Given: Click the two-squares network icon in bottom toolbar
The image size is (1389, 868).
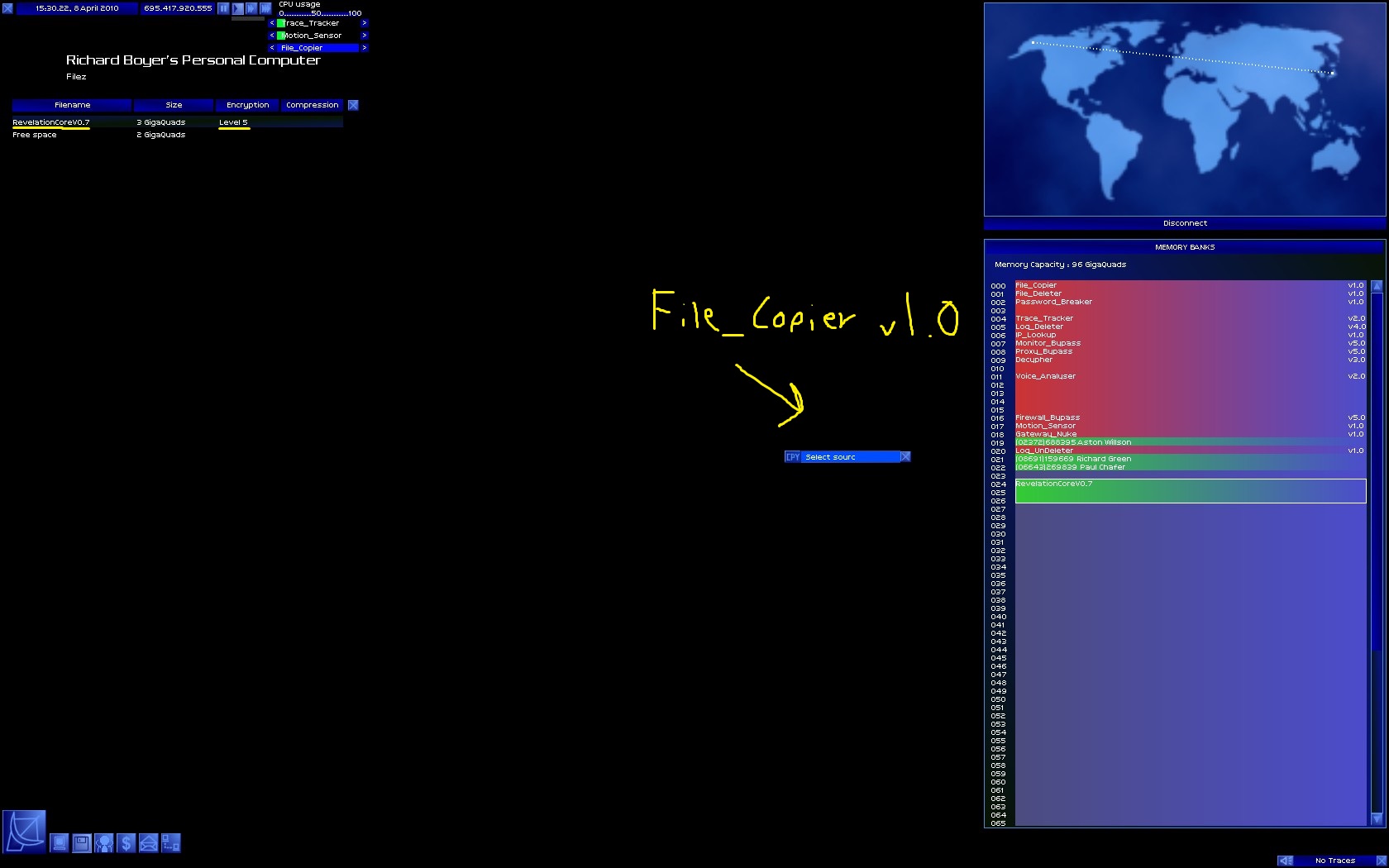Looking at the screenshot, I should click(x=170, y=843).
